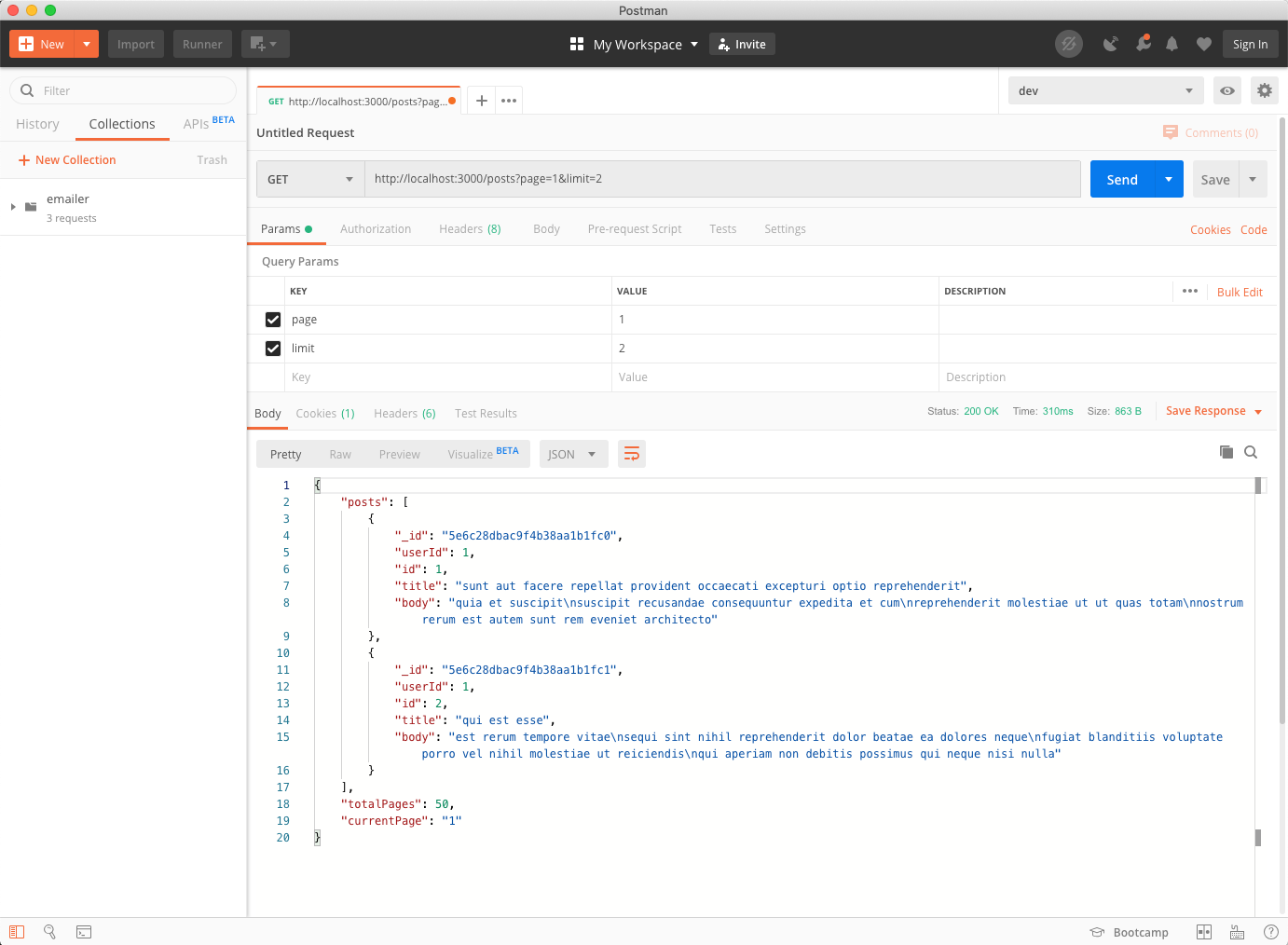Screen dimensions: 1288x945
Task: Switch response view to Raw
Action: (x=340, y=455)
